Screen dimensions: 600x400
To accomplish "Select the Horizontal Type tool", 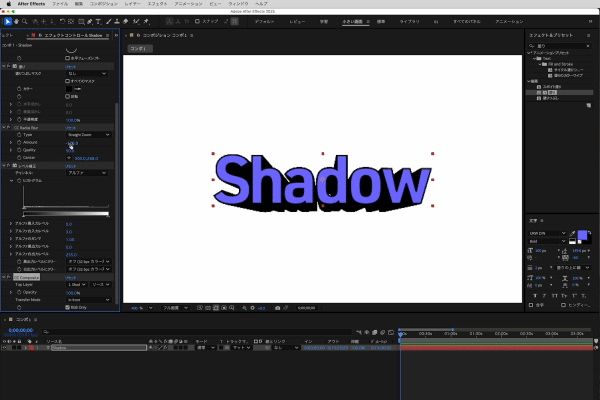I will pos(98,21).
